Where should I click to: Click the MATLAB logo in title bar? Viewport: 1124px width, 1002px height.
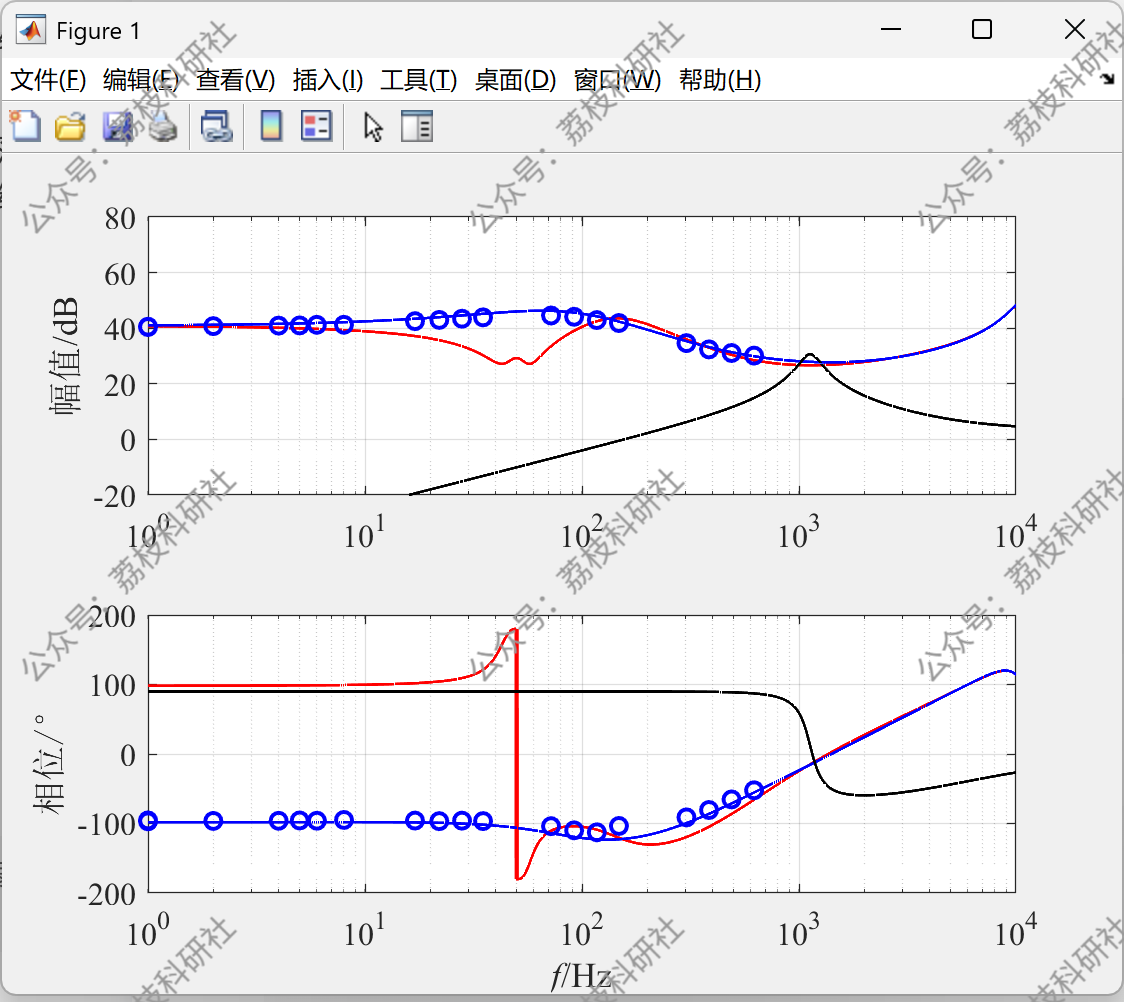(31, 29)
